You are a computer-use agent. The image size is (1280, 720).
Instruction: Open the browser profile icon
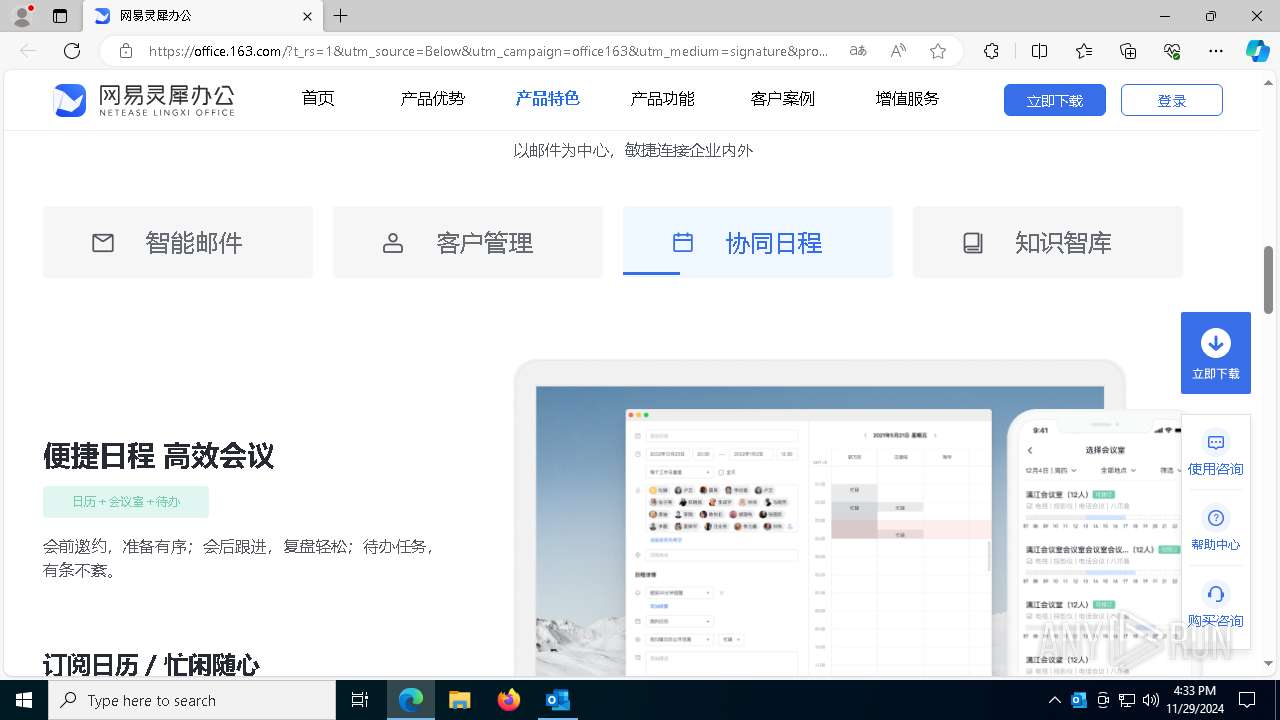(x=22, y=16)
